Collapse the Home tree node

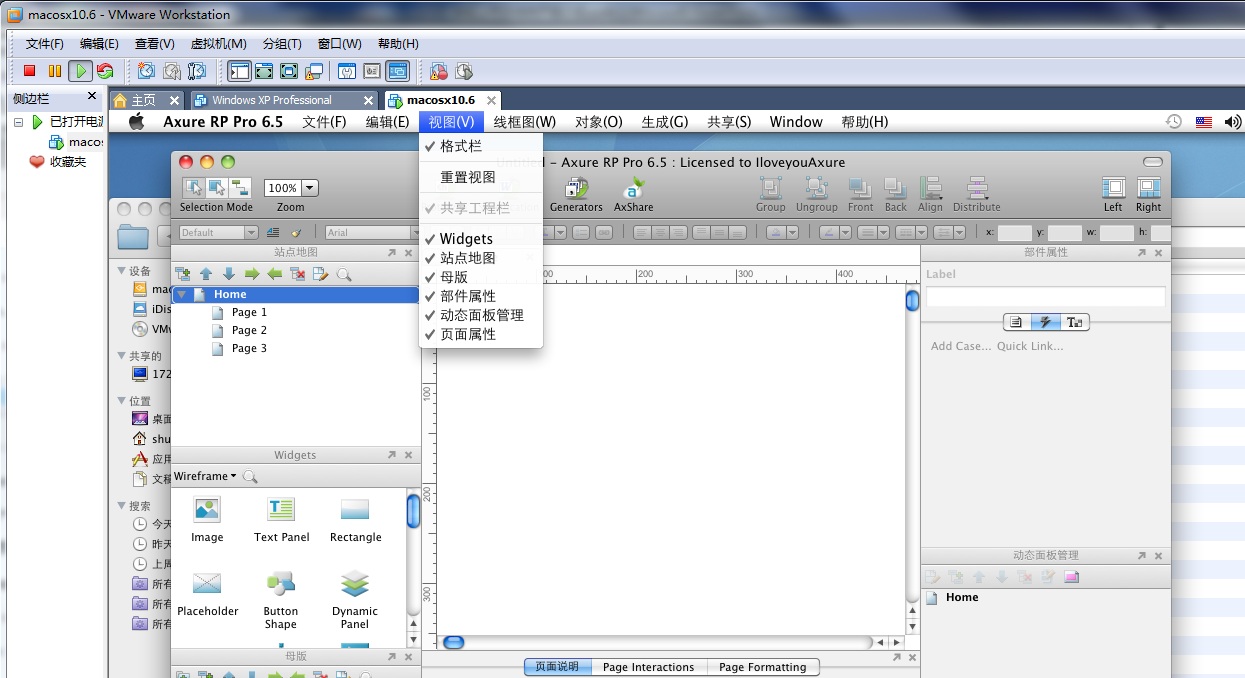coord(182,295)
